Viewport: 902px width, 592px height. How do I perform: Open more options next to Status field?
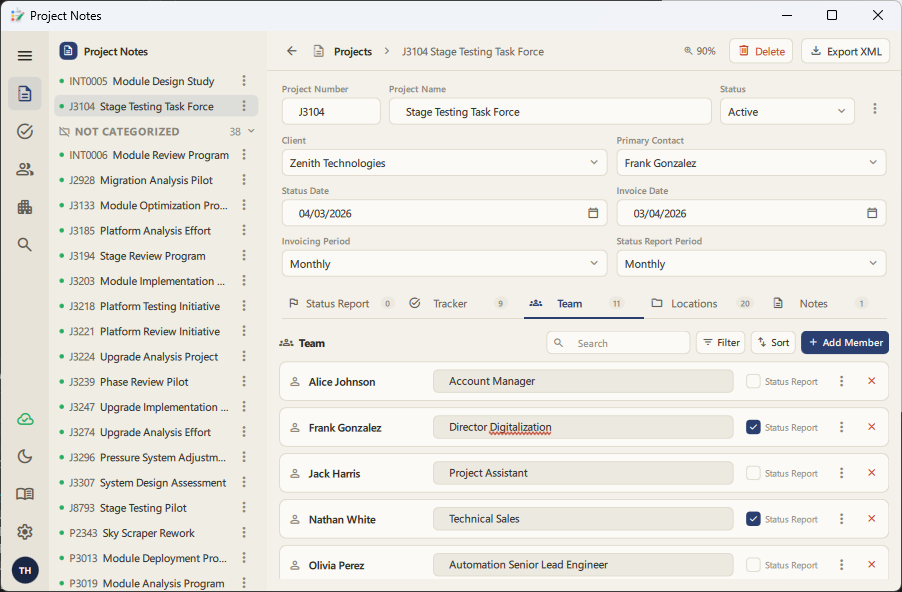(874, 108)
